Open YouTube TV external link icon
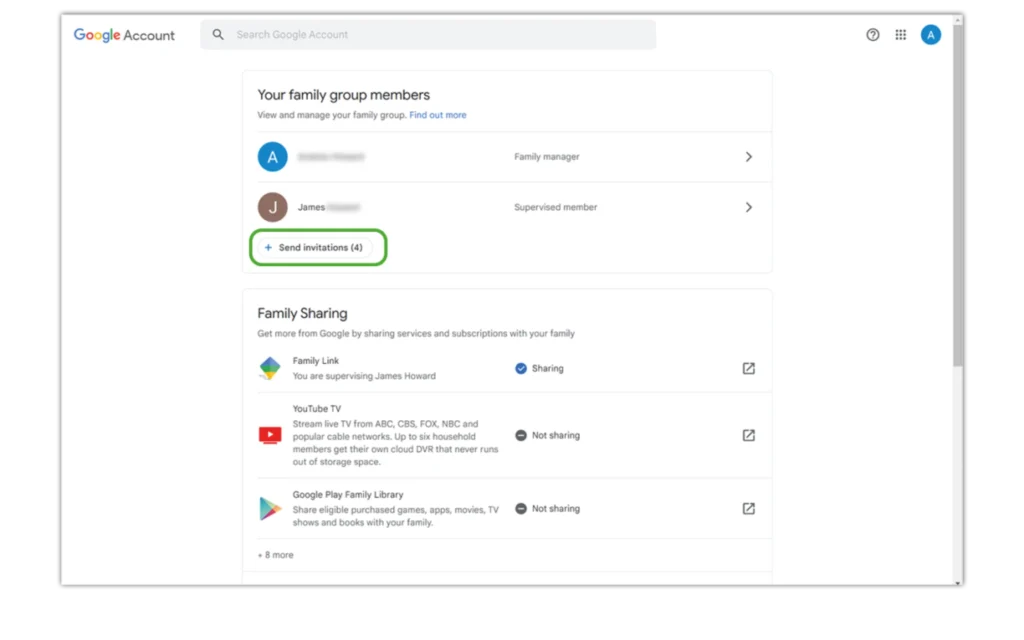 748,435
